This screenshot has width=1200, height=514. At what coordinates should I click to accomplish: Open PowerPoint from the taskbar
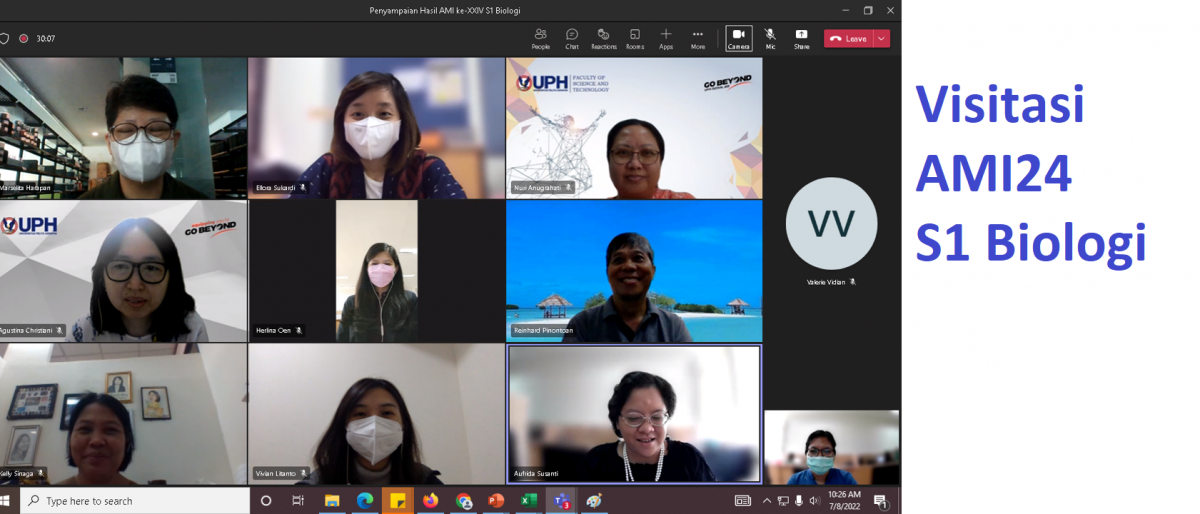496,500
